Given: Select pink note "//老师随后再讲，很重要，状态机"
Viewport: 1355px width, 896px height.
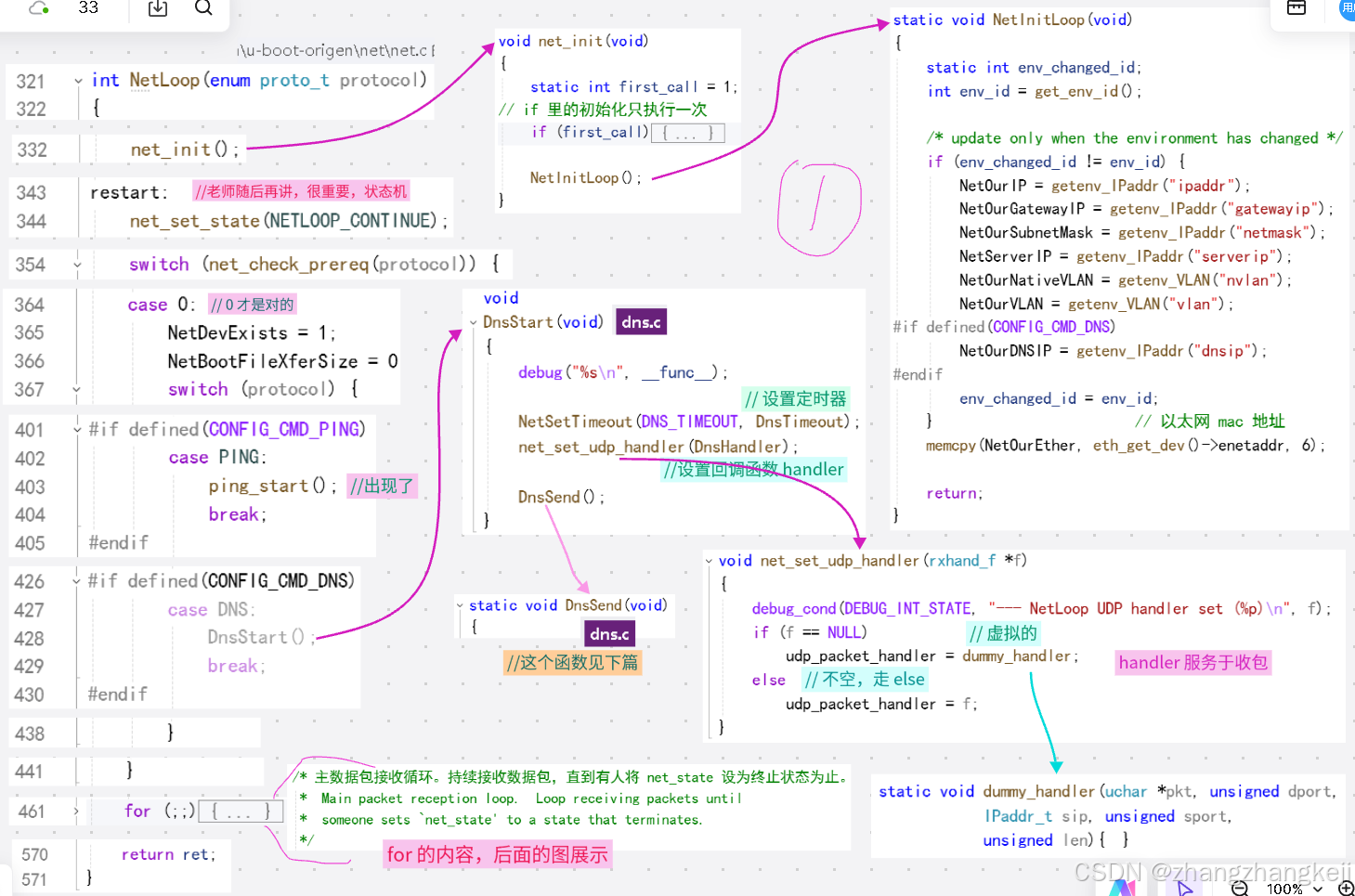Looking at the screenshot, I should pyautogui.click(x=300, y=191).
